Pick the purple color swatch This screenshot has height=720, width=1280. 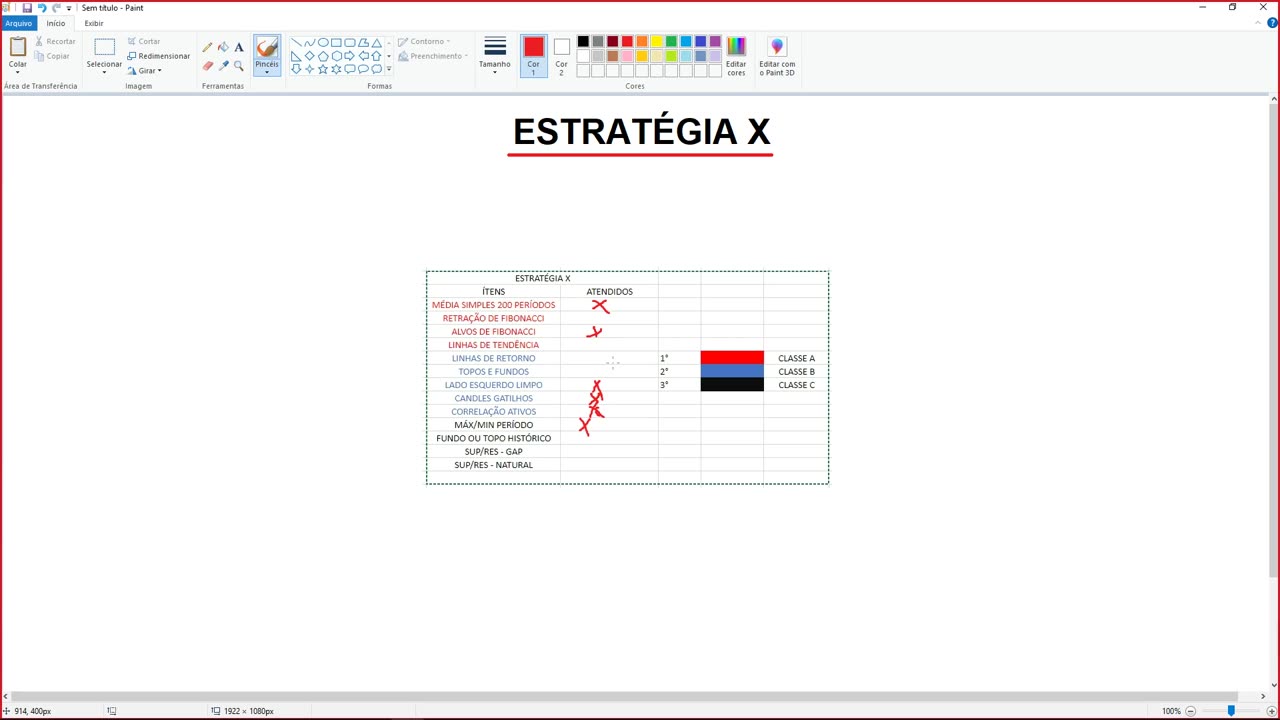click(x=715, y=42)
